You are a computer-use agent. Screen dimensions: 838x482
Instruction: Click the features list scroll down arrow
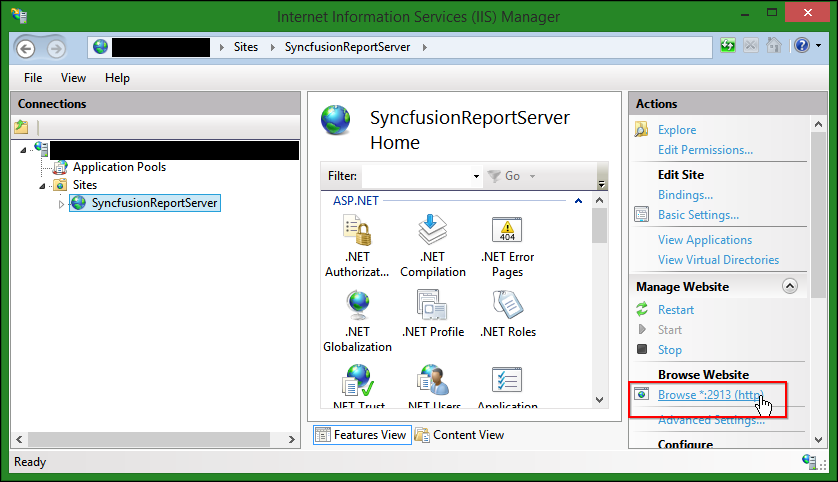click(599, 400)
